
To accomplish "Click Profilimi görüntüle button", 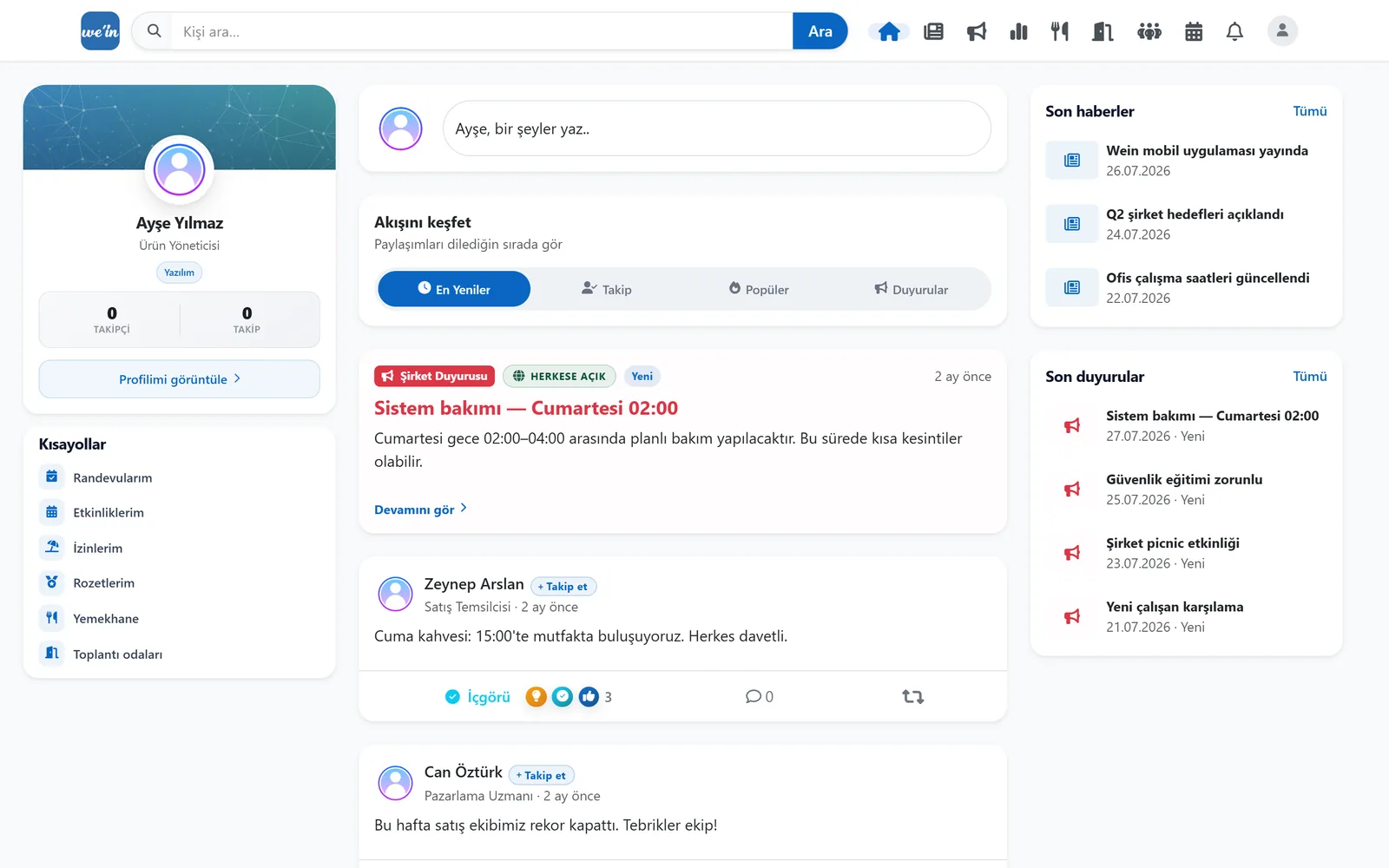I will pos(180,379).
